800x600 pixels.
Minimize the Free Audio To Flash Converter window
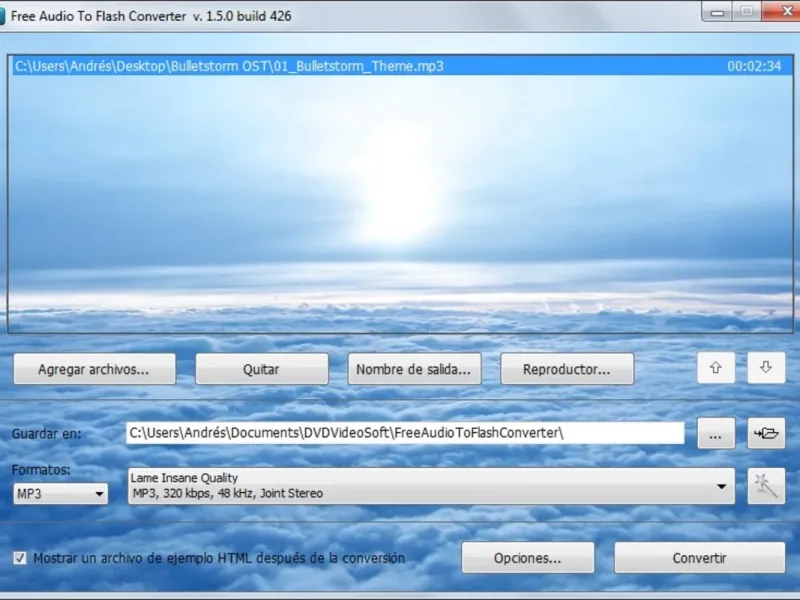coord(717,12)
